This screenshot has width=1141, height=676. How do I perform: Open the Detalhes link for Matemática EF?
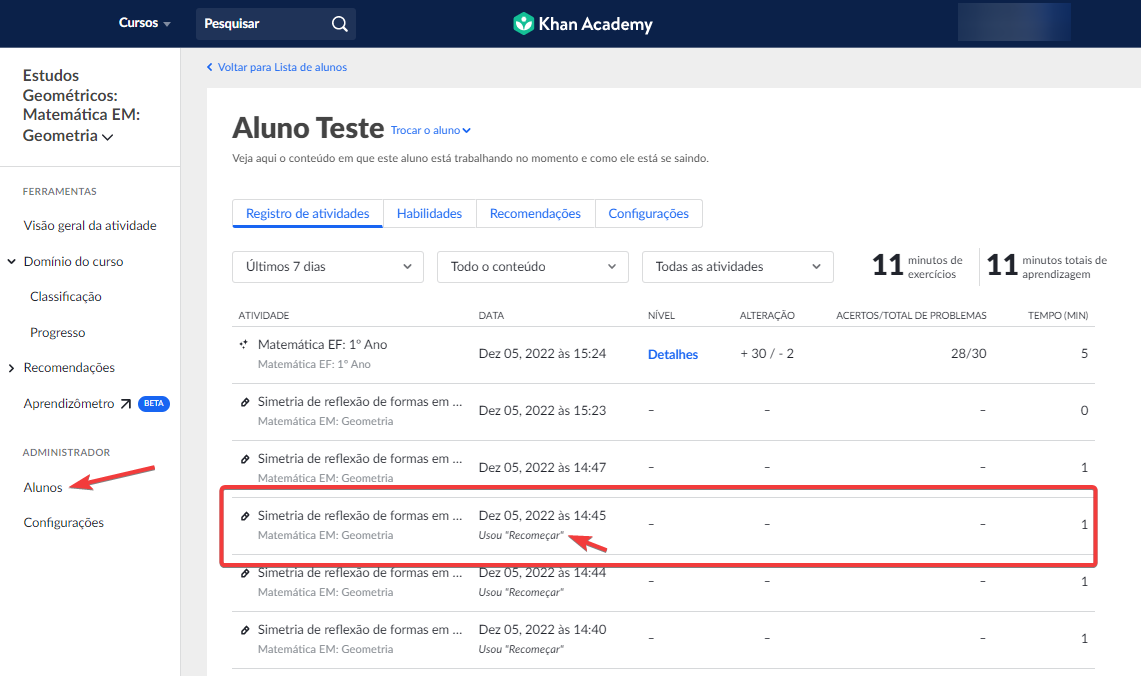pyautogui.click(x=673, y=354)
